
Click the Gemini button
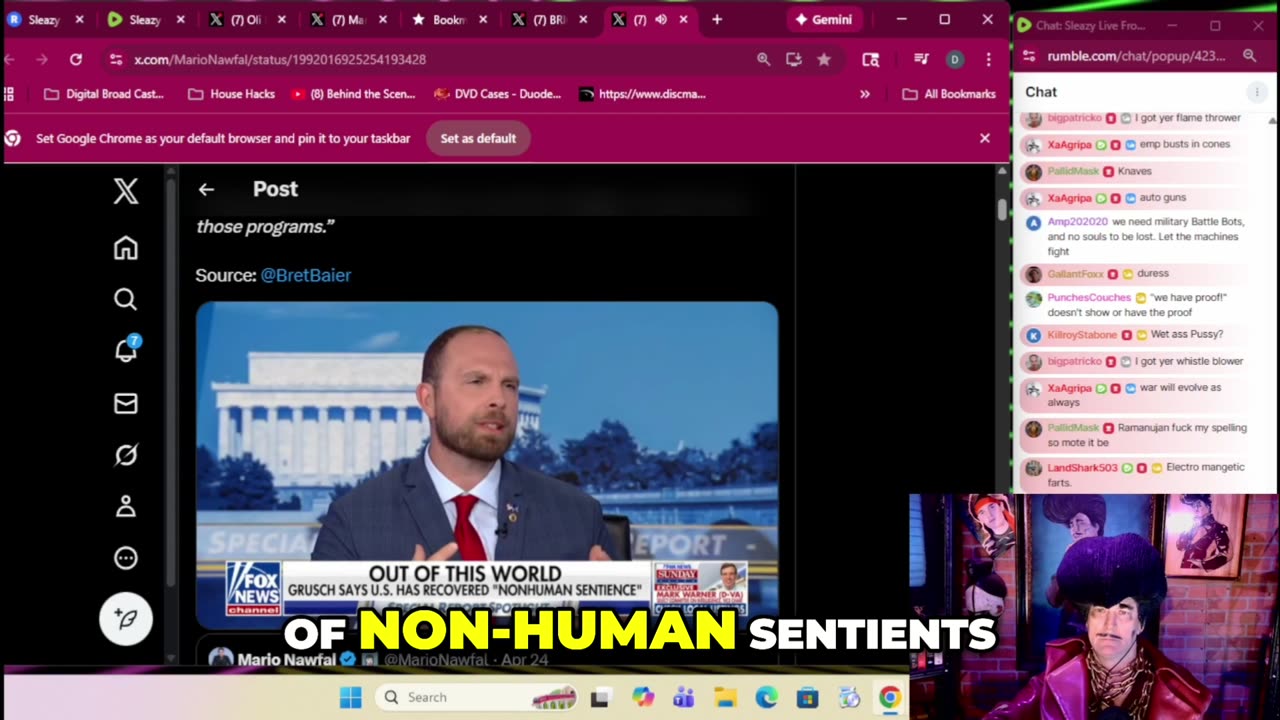click(823, 19)
